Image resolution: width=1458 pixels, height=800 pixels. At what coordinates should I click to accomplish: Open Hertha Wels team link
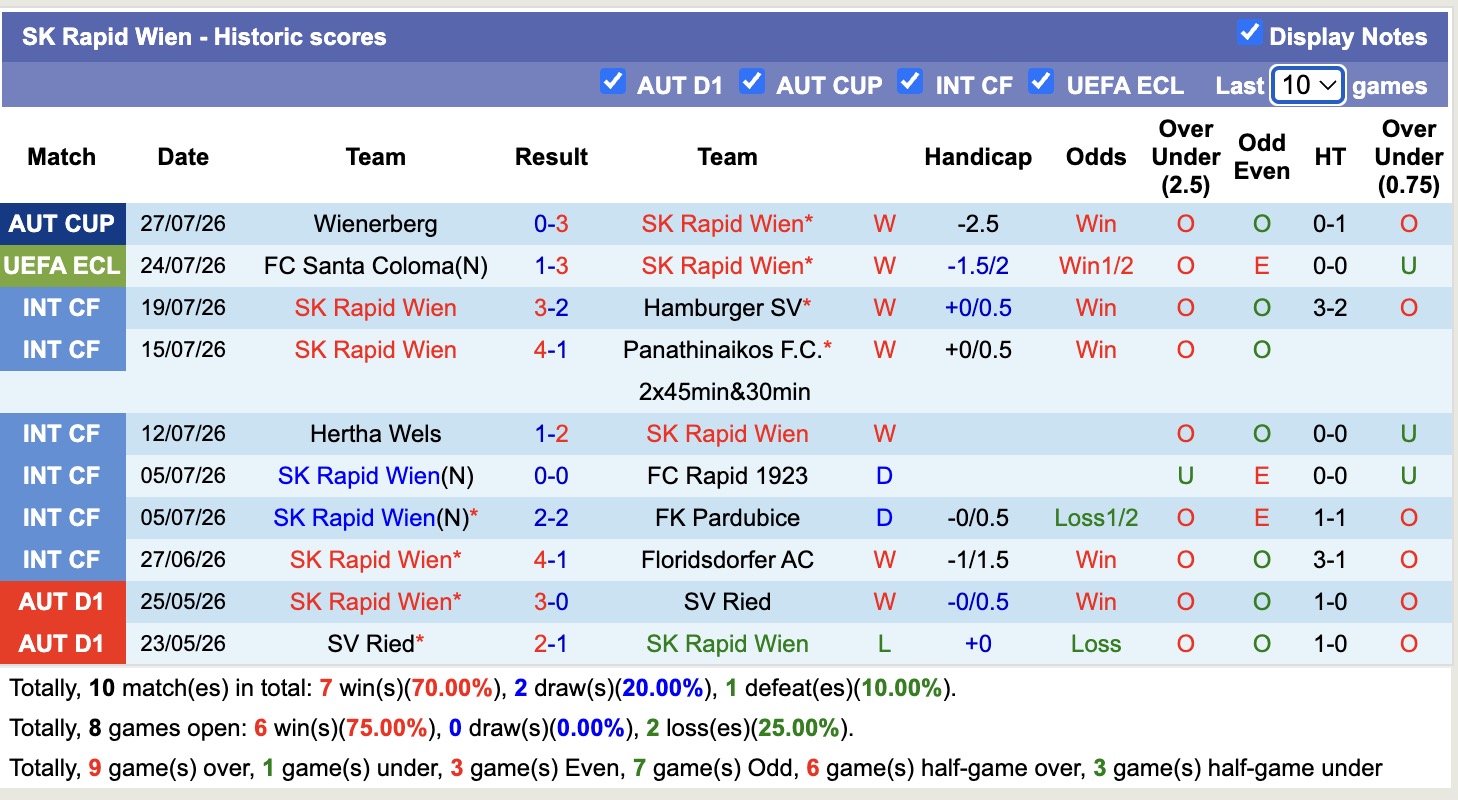pyautogui.click(x=375, y=434)
